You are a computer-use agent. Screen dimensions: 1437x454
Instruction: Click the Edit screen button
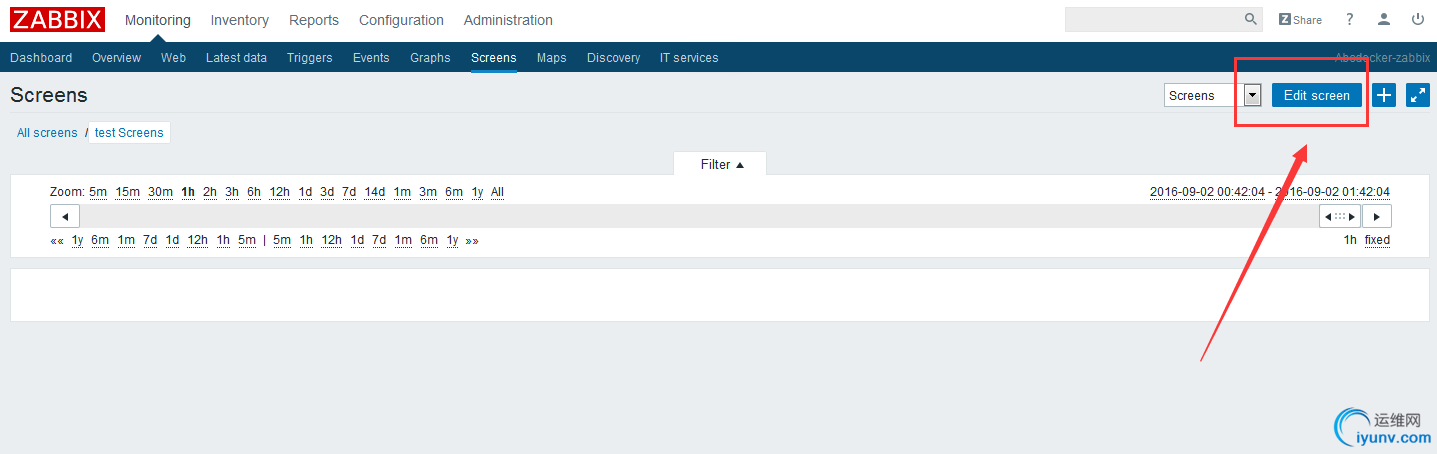pyautogui.click(x=1316, y=95)
